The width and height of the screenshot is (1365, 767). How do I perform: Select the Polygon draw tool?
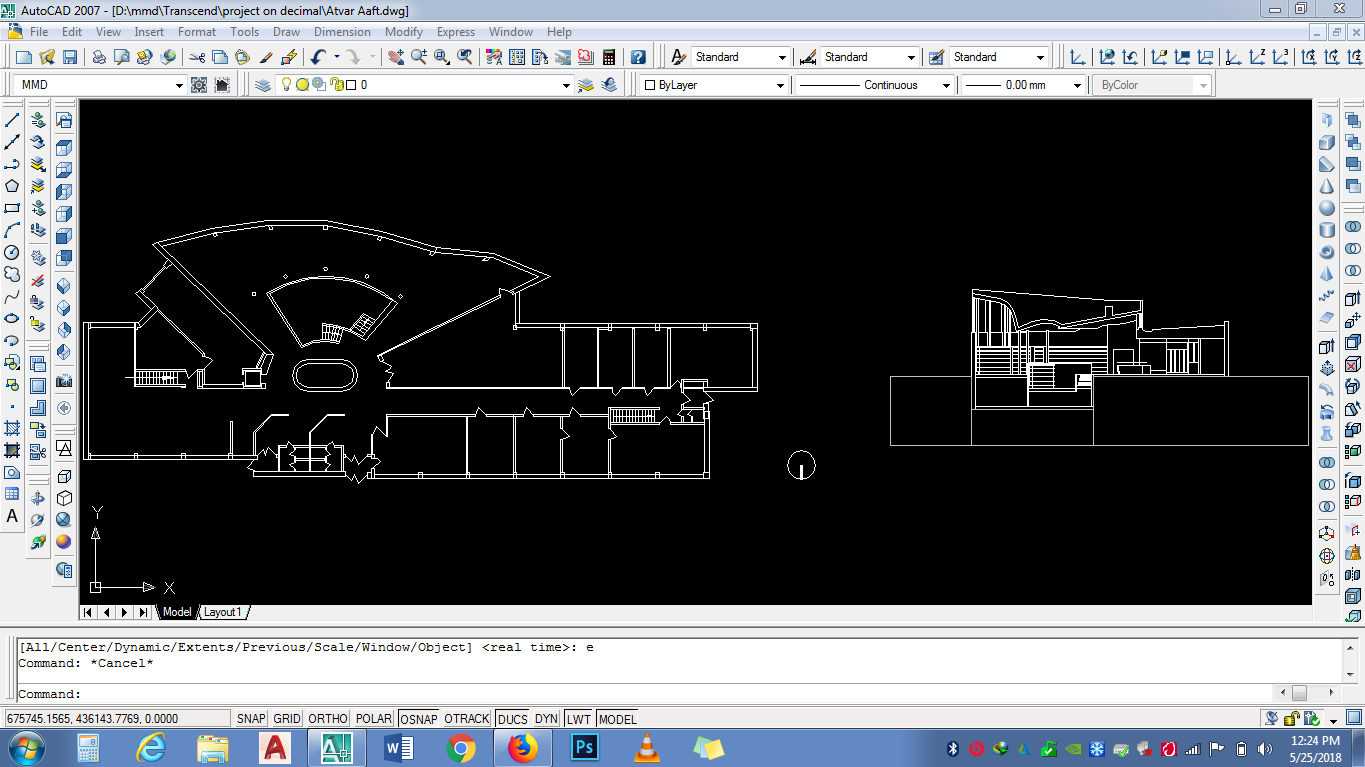(x=12, y=186)
